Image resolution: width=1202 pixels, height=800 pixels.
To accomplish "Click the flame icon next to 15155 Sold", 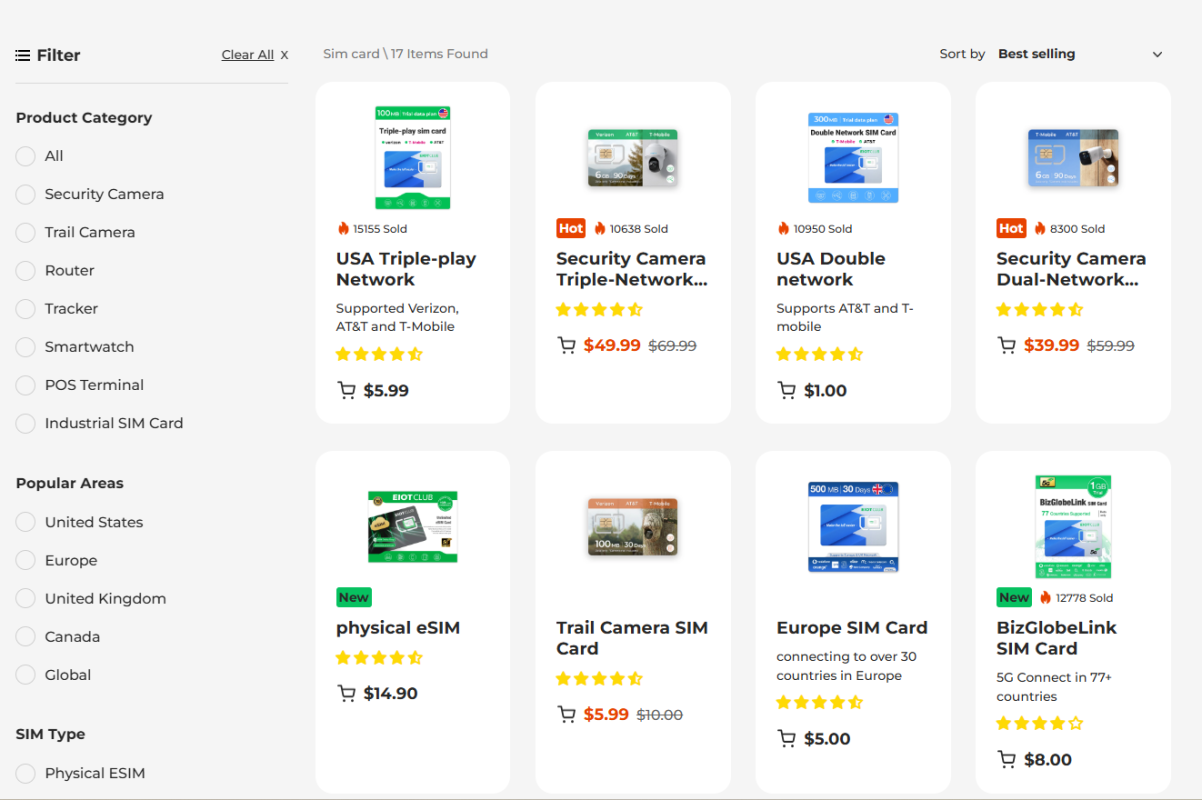I will coord(343,228).
